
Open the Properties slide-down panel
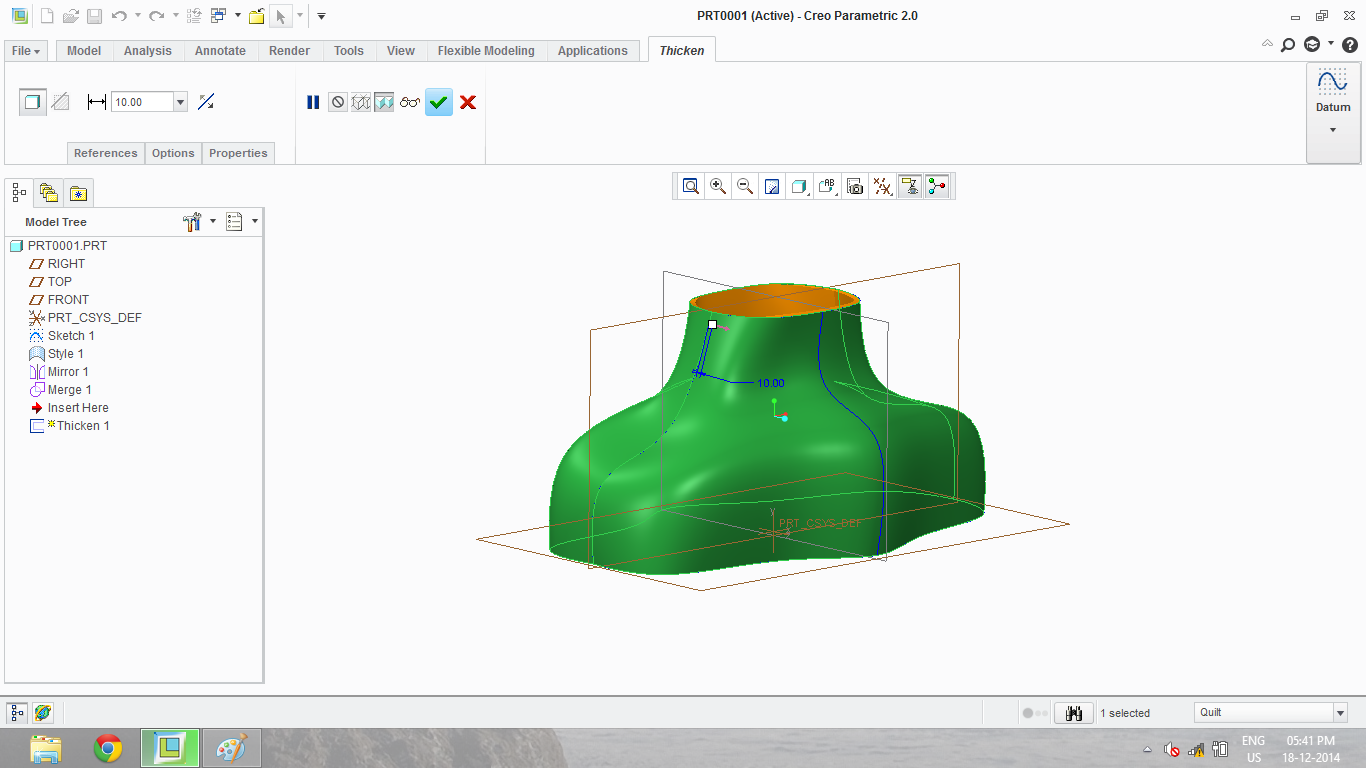pos(238,153)
